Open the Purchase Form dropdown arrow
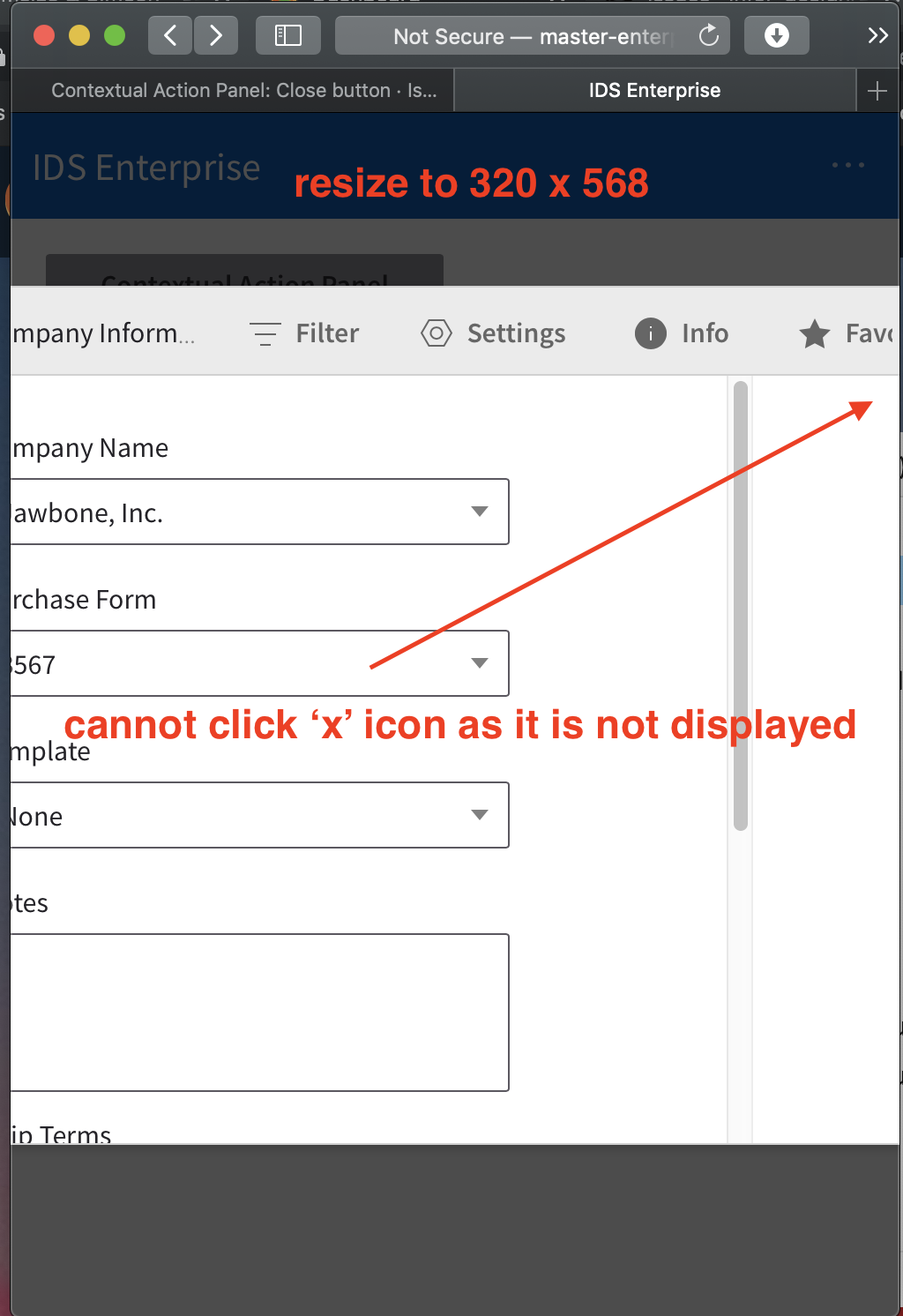 (x=480, y=663)
